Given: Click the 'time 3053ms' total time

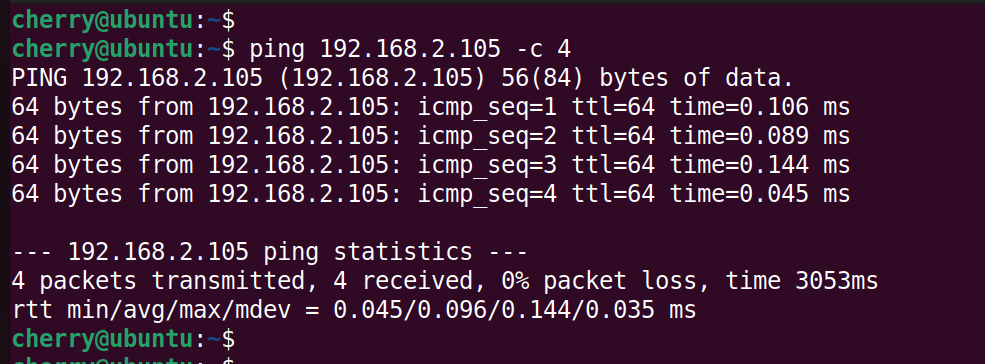Looking at the screenshot, I should click(x=802, y=281).
